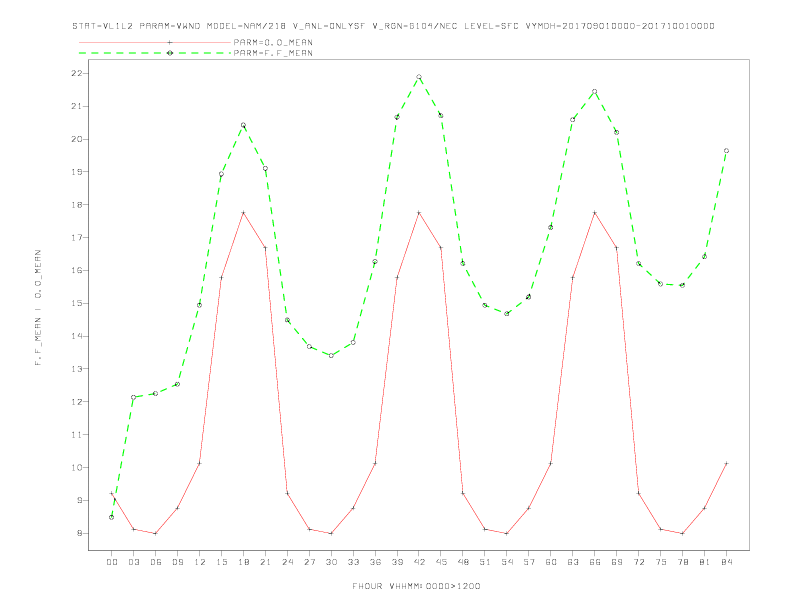This screenshot has width=792, height=612.
Task: Click the horizontal axis tick label 39
Action: [397, 562]
